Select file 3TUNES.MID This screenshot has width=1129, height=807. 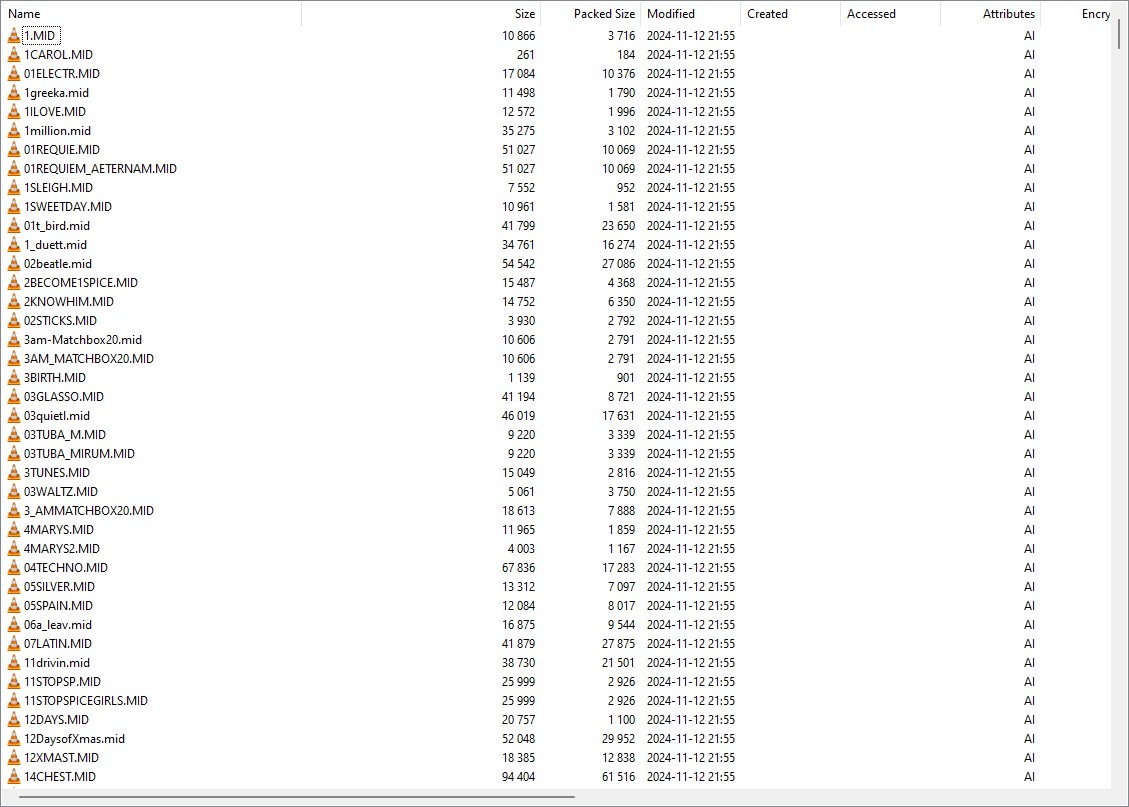57,473
